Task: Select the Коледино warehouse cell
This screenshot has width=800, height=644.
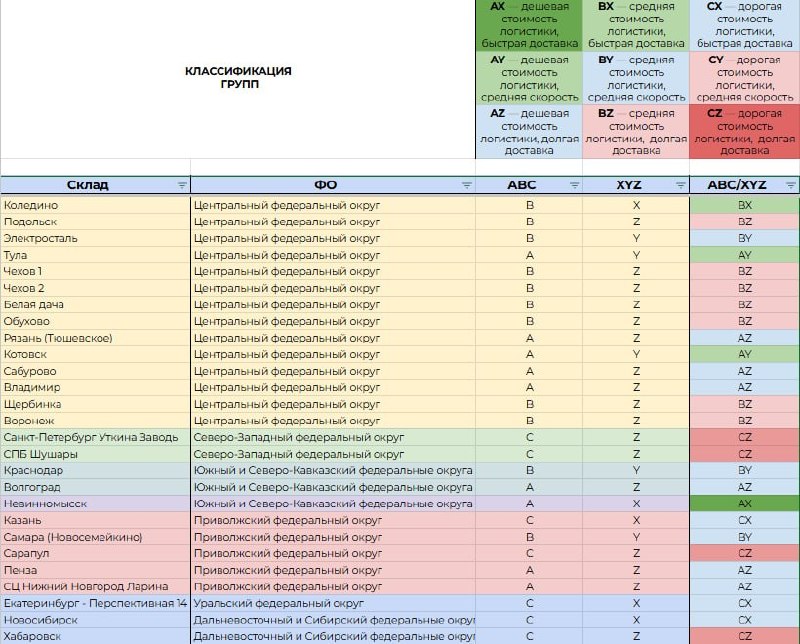Action: pyautogui.click(x=95, y=205)
